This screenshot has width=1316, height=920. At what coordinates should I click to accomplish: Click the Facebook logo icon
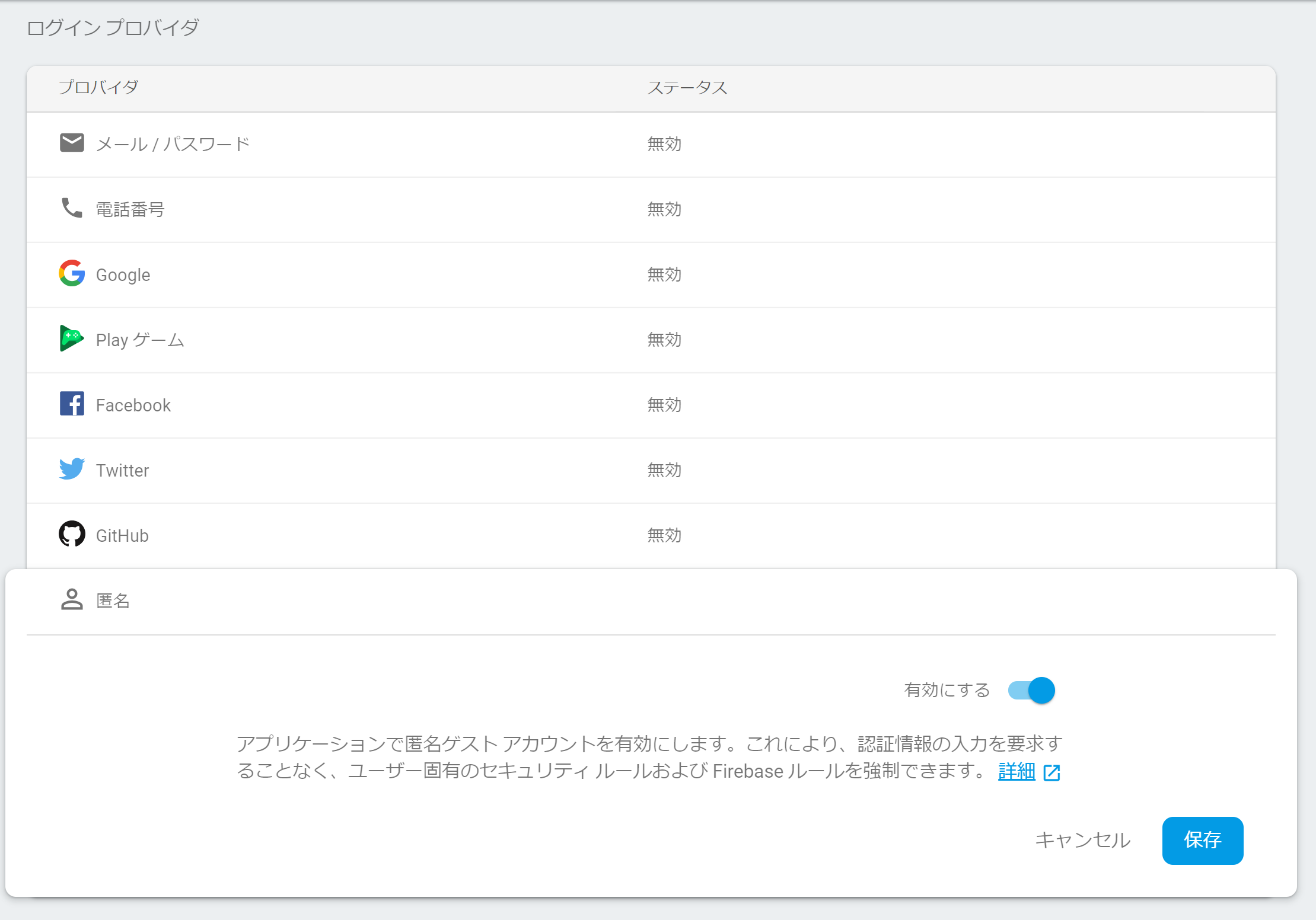tap(72, 404)
